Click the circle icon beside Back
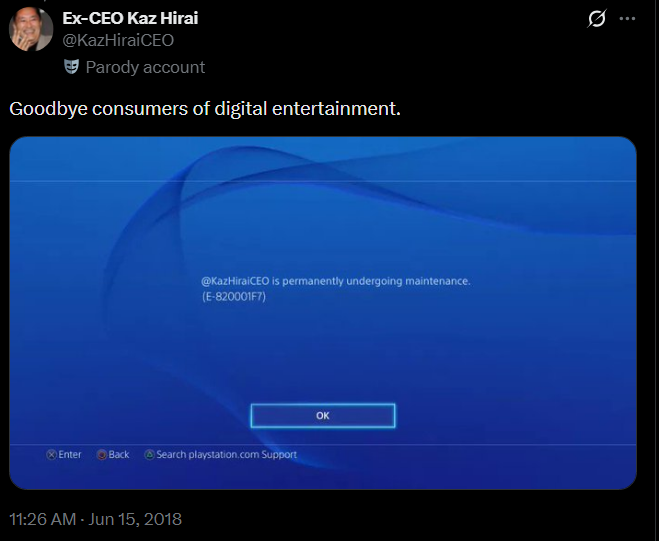The height and width of the screenshot is (541, 659). pos(102,455)
